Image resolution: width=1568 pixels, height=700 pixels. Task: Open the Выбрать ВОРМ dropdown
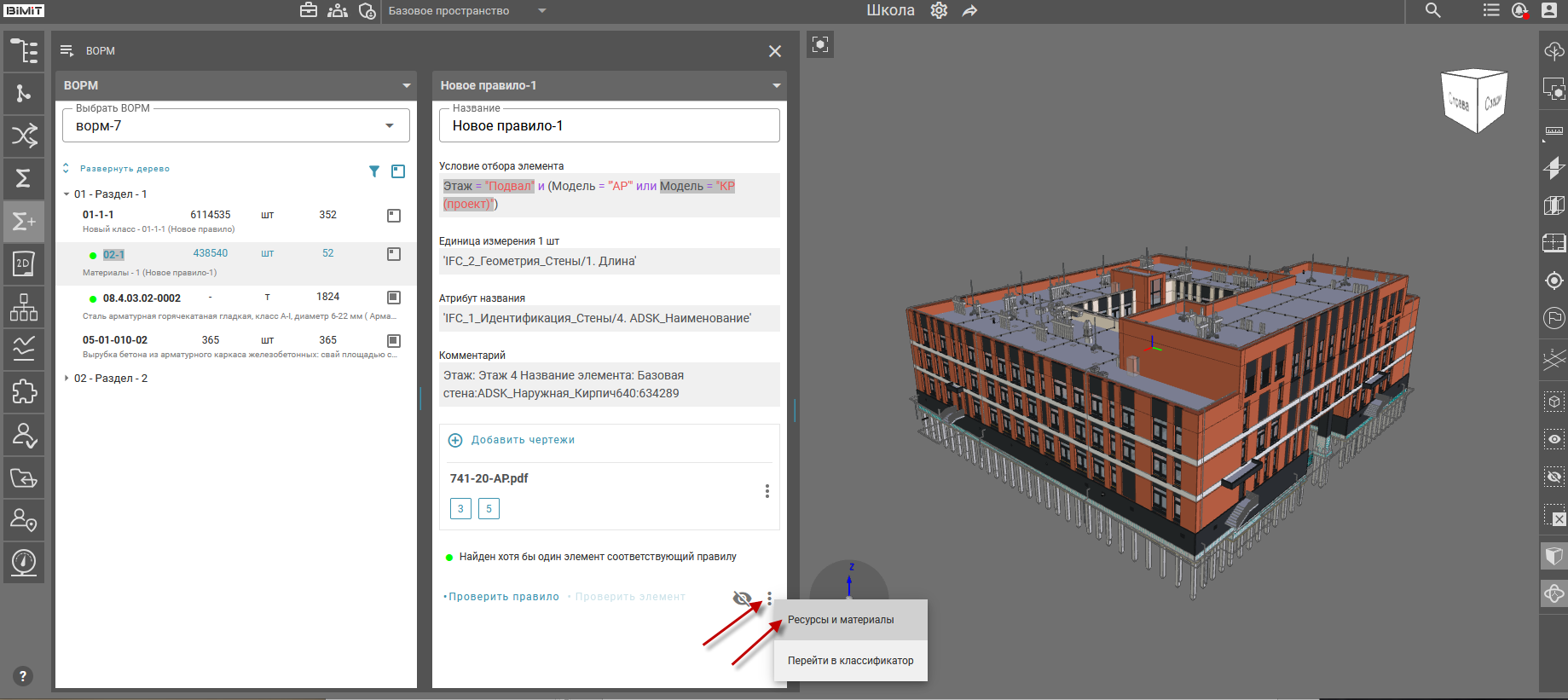point(236,126)
